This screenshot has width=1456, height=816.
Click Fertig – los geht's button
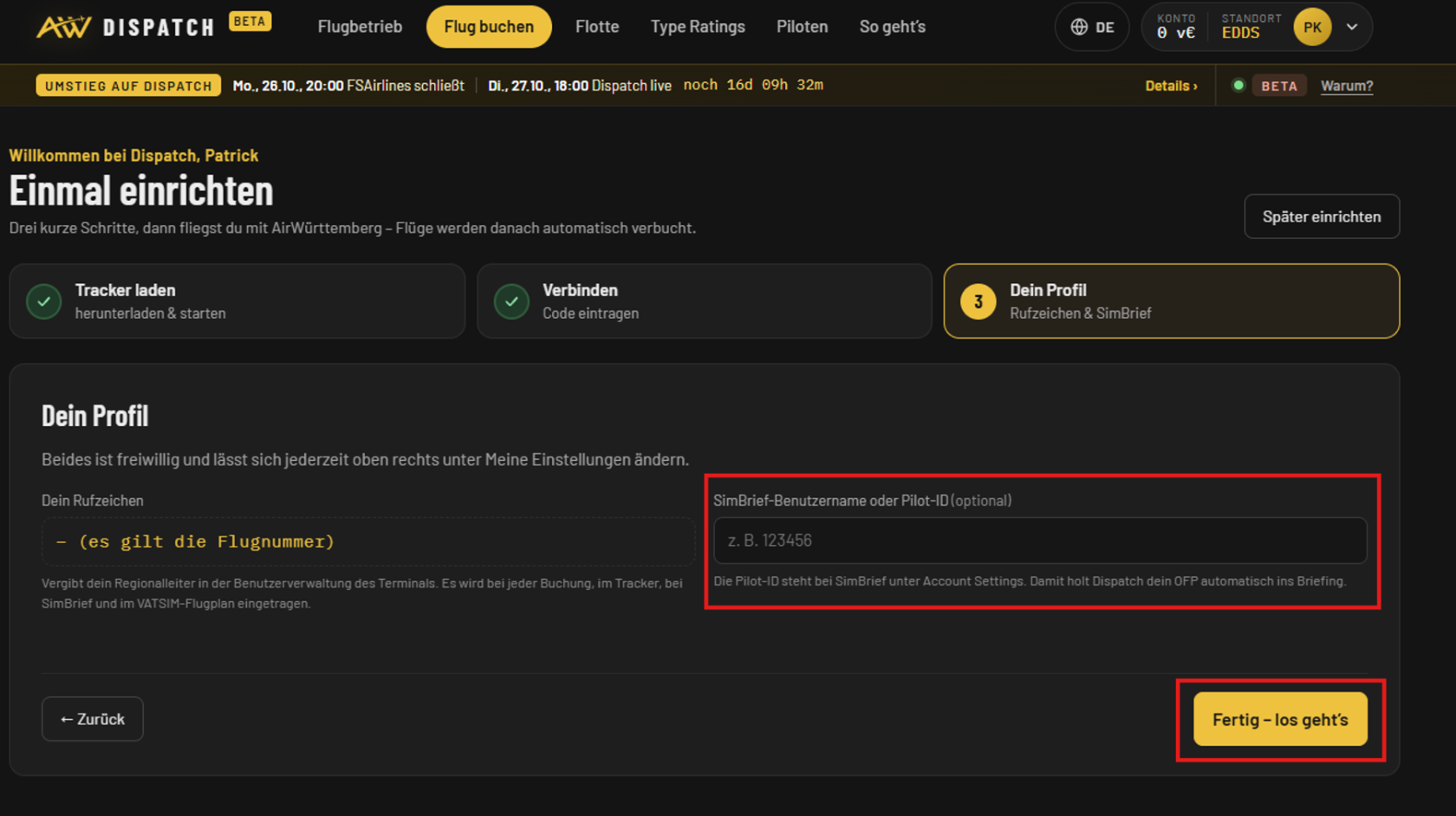tap(1280, 719)
